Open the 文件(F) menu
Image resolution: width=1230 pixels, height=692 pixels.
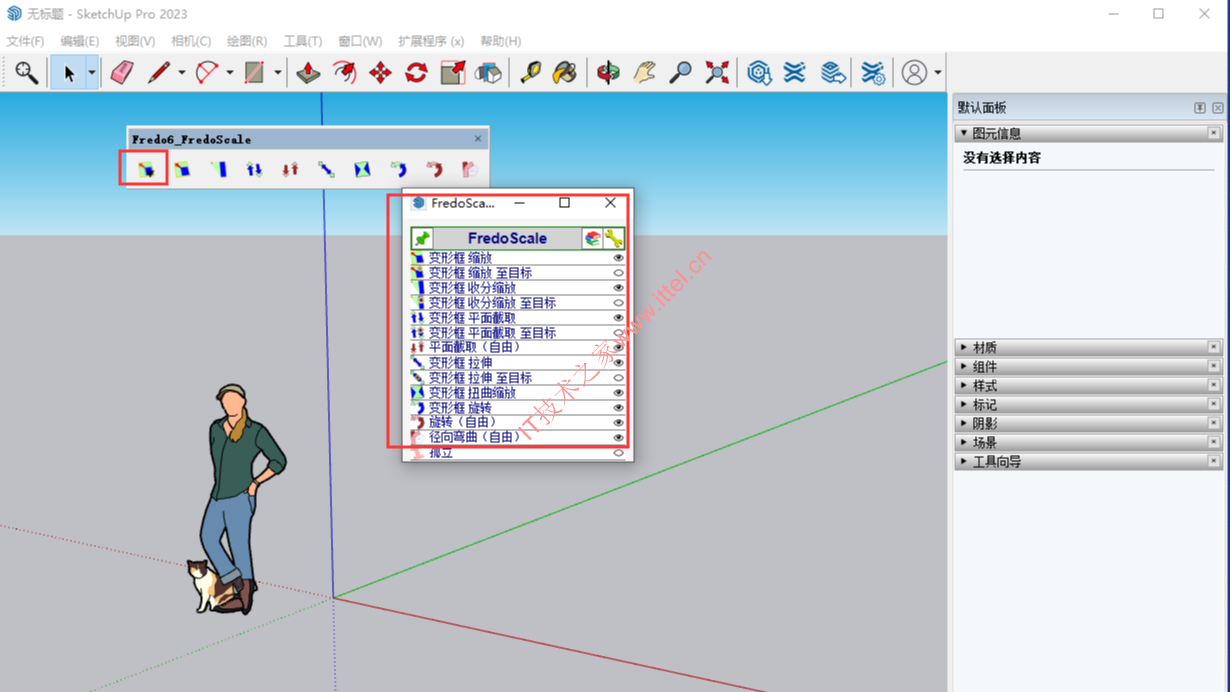click(25, 41)
